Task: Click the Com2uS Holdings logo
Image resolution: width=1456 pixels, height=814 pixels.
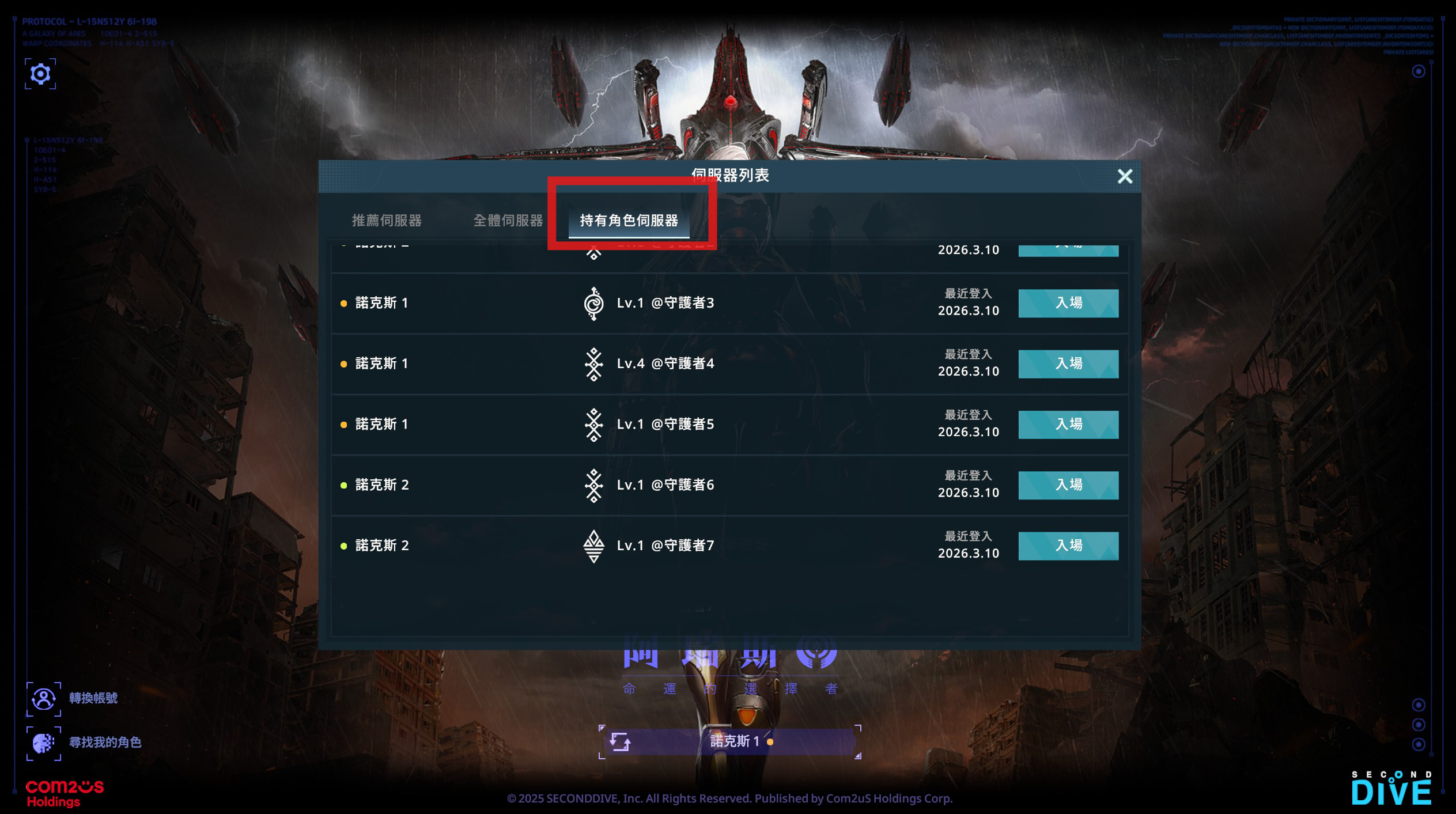Action: coord(65,793)
